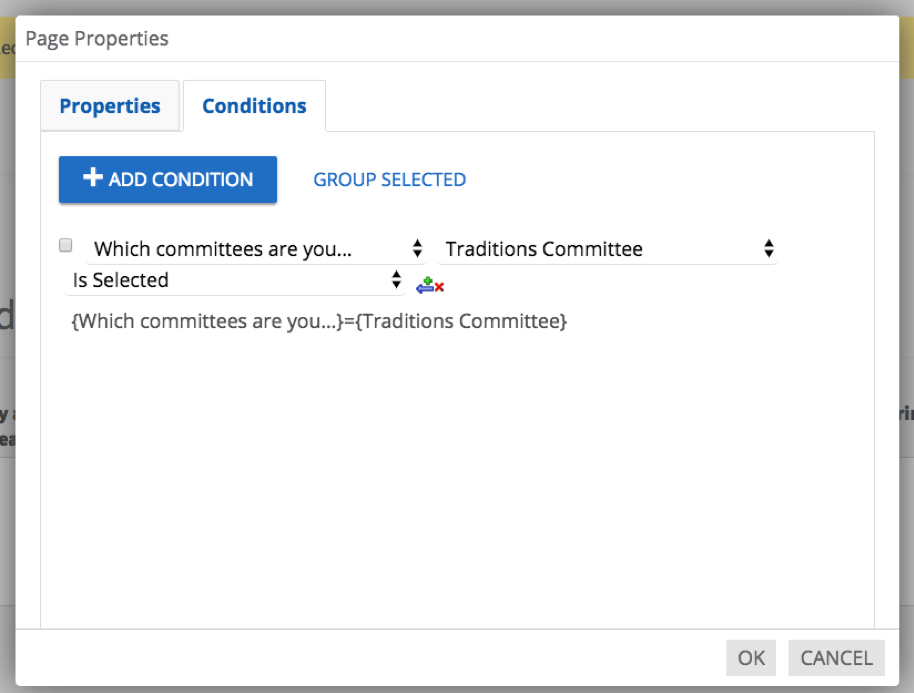Click the plus icon on Add Condition
The image size is (914, 693).
click(x=93, y=178)
